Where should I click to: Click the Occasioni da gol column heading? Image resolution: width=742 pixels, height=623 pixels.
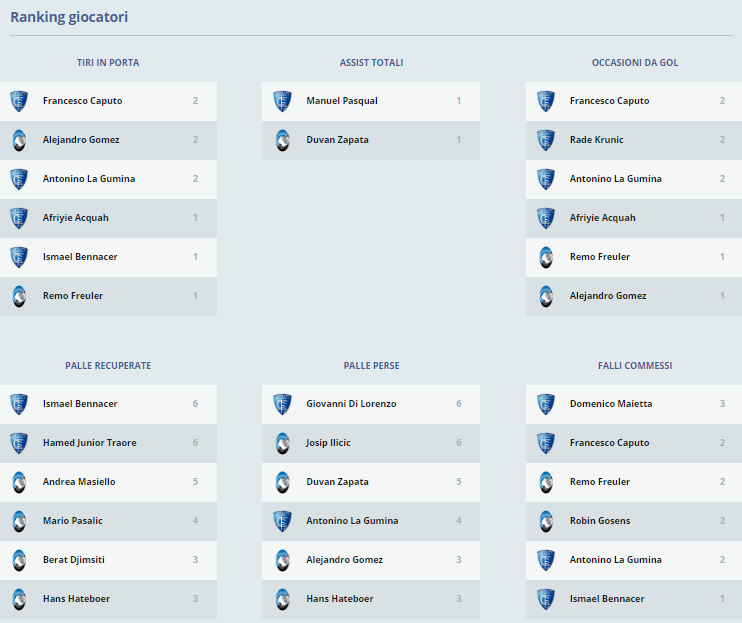[x=634, y=63]
